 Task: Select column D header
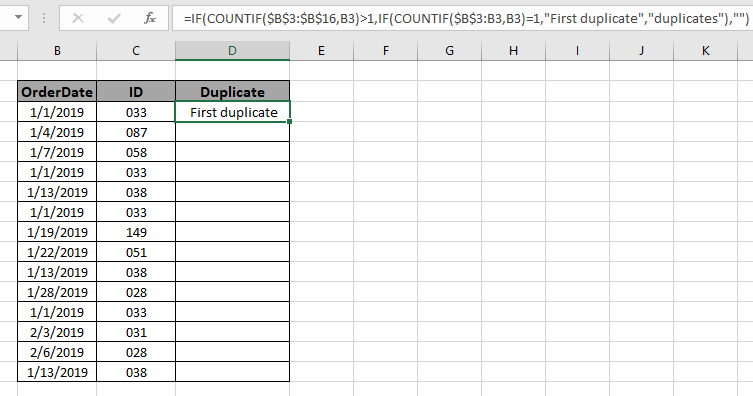(232, 51)
